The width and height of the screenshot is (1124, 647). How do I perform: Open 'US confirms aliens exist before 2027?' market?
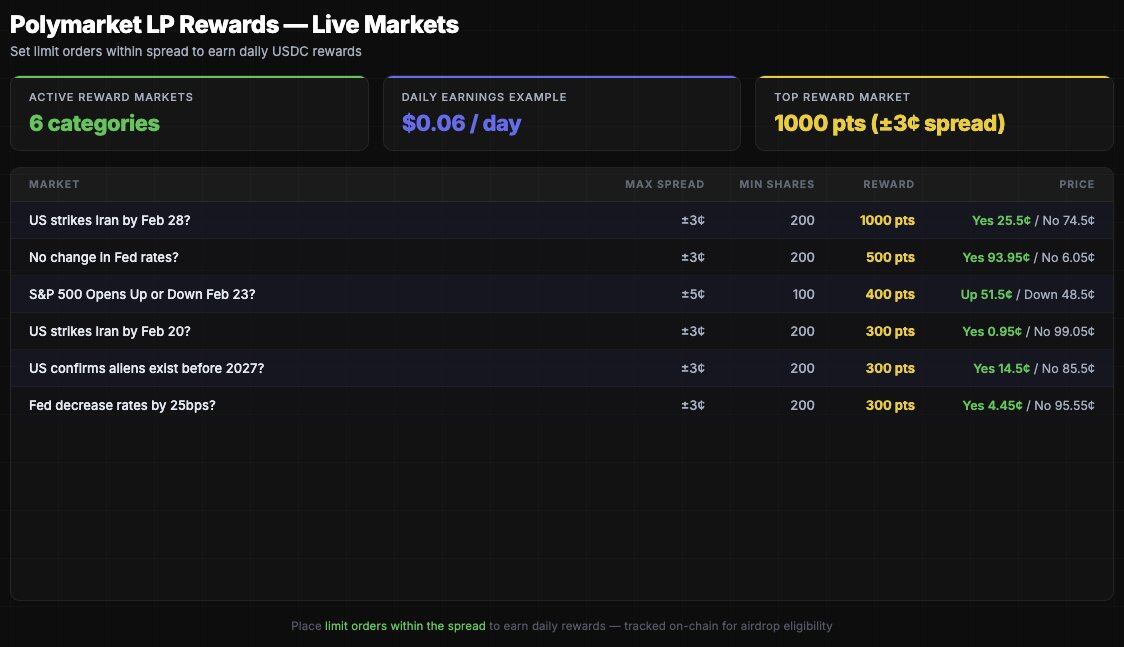click(147, 368)
